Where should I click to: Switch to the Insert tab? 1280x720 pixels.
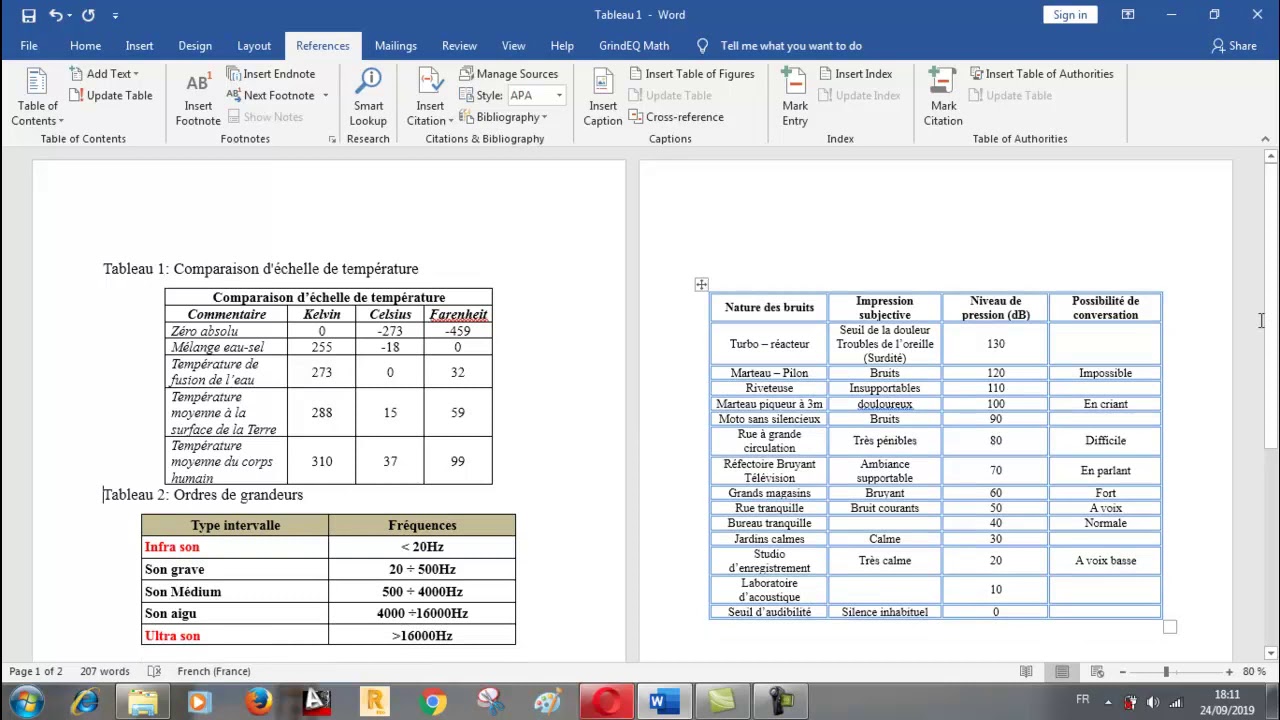point(139,46)
